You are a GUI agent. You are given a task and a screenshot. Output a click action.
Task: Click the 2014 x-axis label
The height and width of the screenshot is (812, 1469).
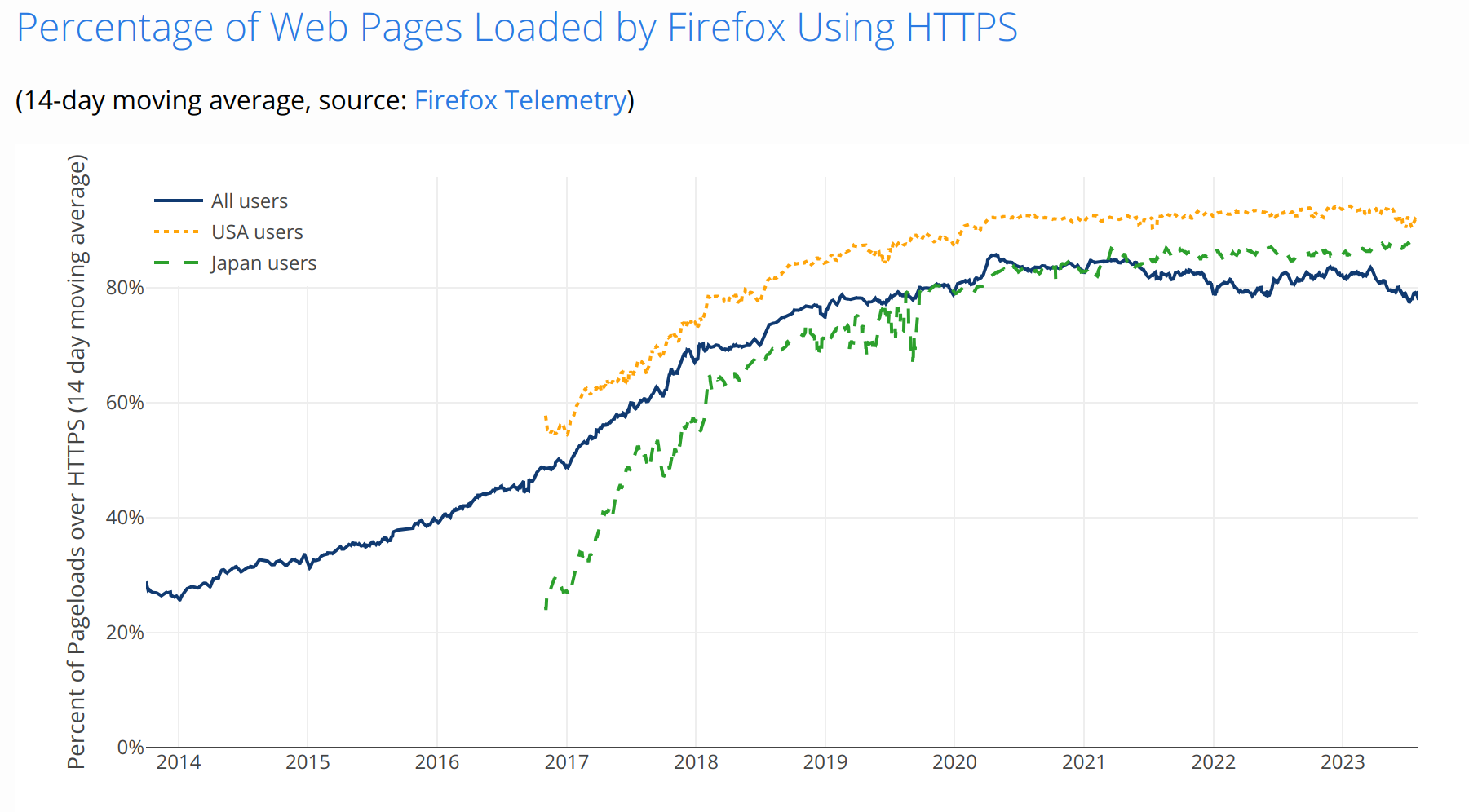179,762
